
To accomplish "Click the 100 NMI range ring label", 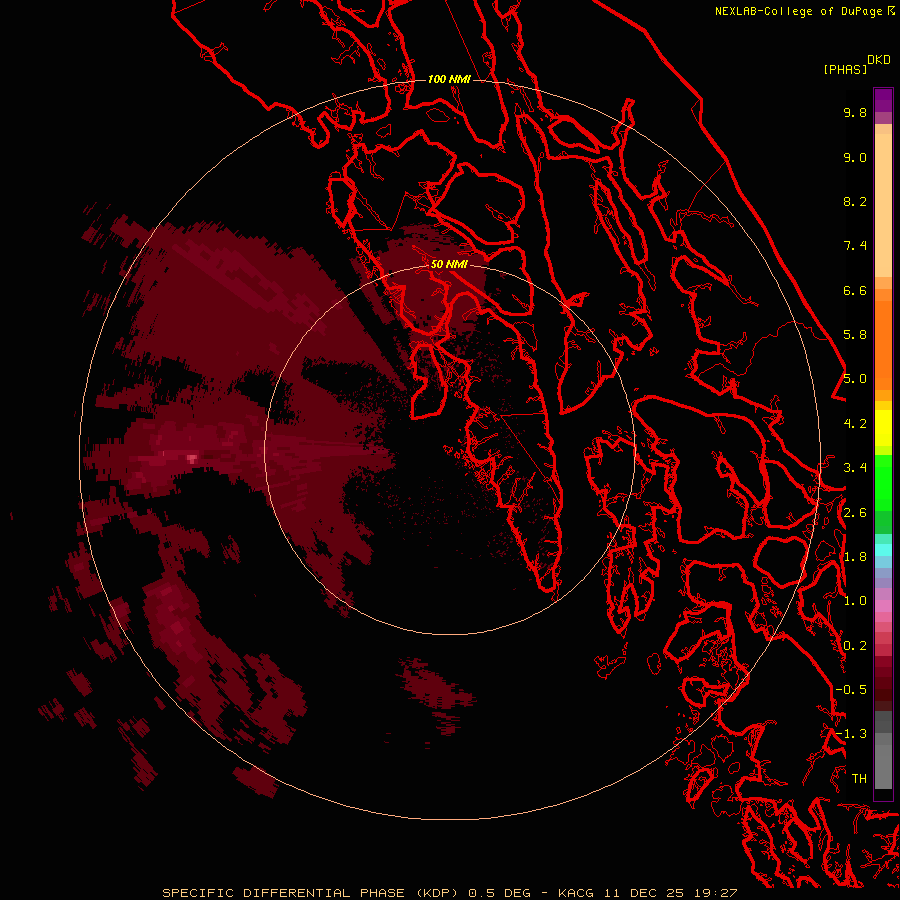I will point(449,79).
